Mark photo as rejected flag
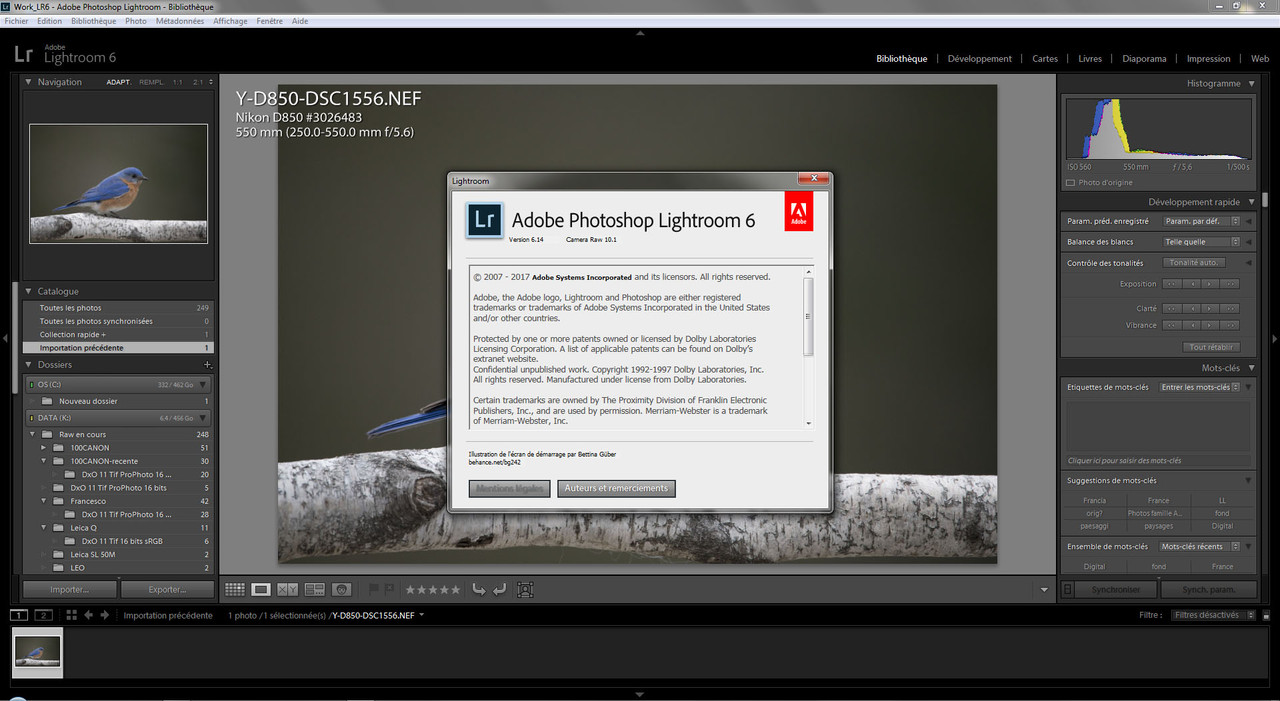Image resolution: width=1280 pixels, height=701 pixels. (389, 590)
